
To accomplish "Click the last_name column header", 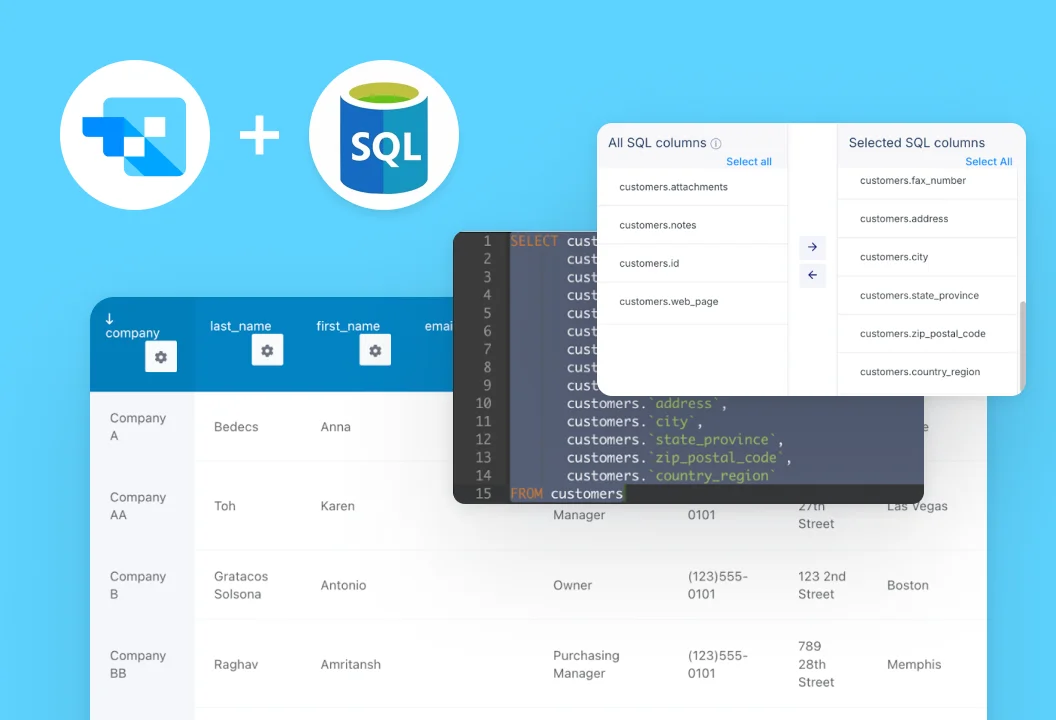I will pyautogui.click(x=240, y=326).
